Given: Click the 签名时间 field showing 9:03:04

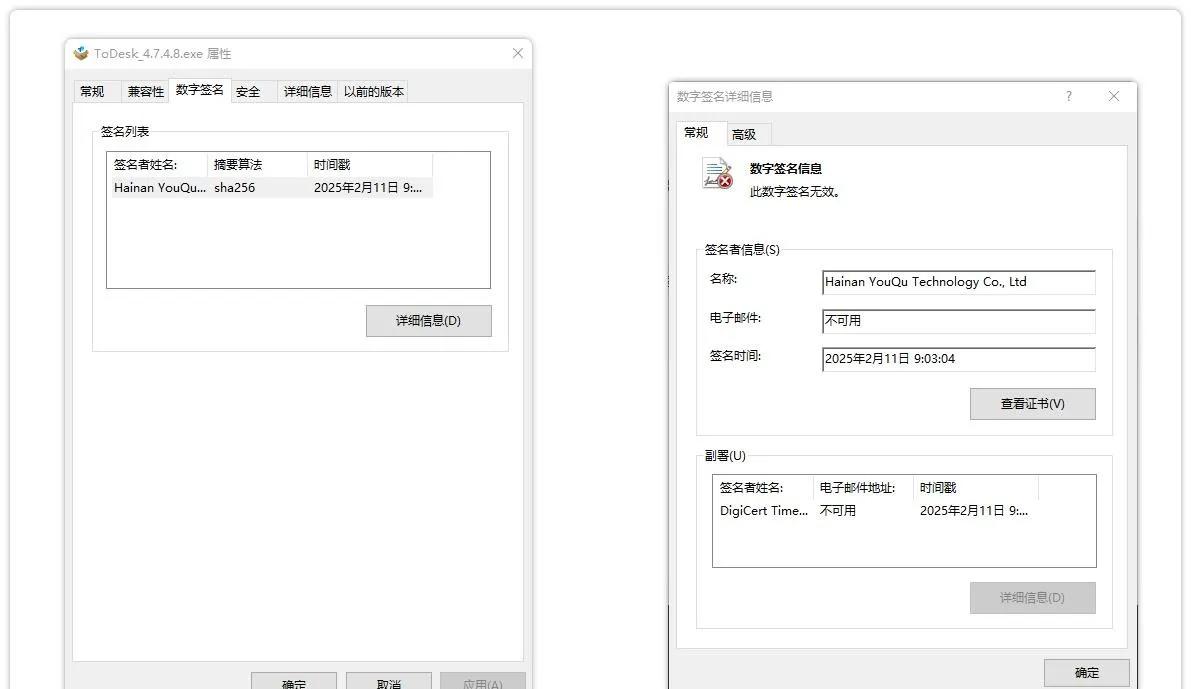Looking at the screenshot, I should (959, 359).
